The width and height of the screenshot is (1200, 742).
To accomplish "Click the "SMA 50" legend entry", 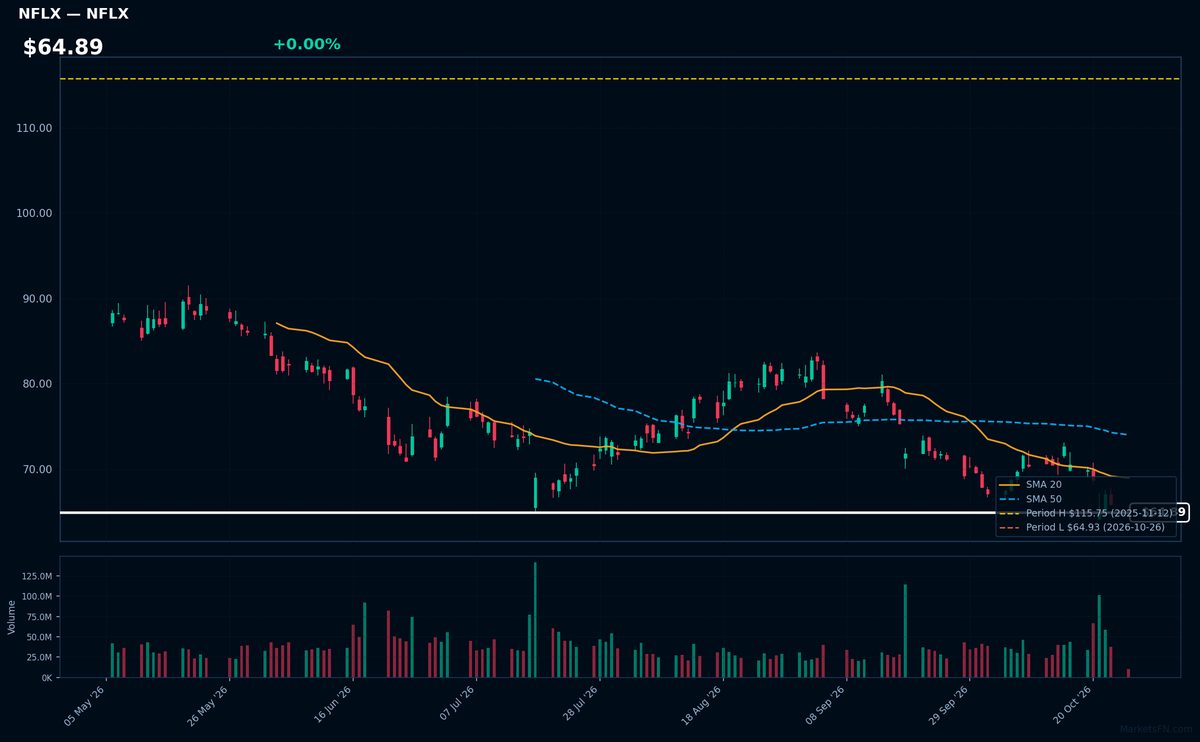I will [1043, 498].
